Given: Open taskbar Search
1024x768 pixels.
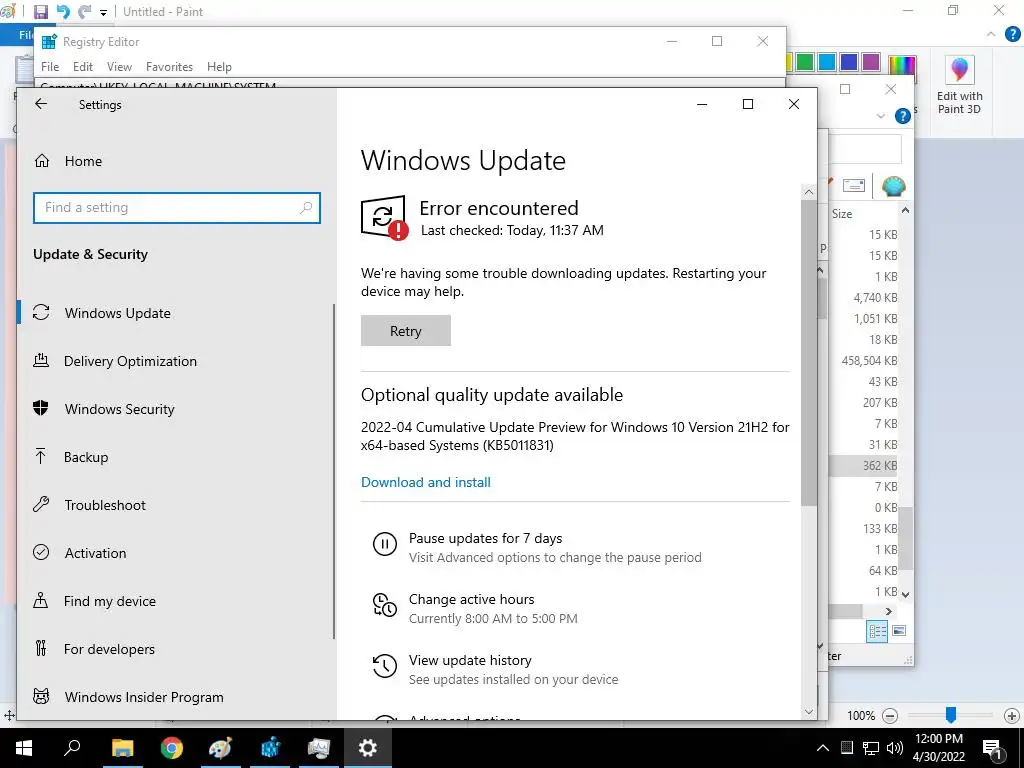Looking at the screenshot, I should pos(72,748).
